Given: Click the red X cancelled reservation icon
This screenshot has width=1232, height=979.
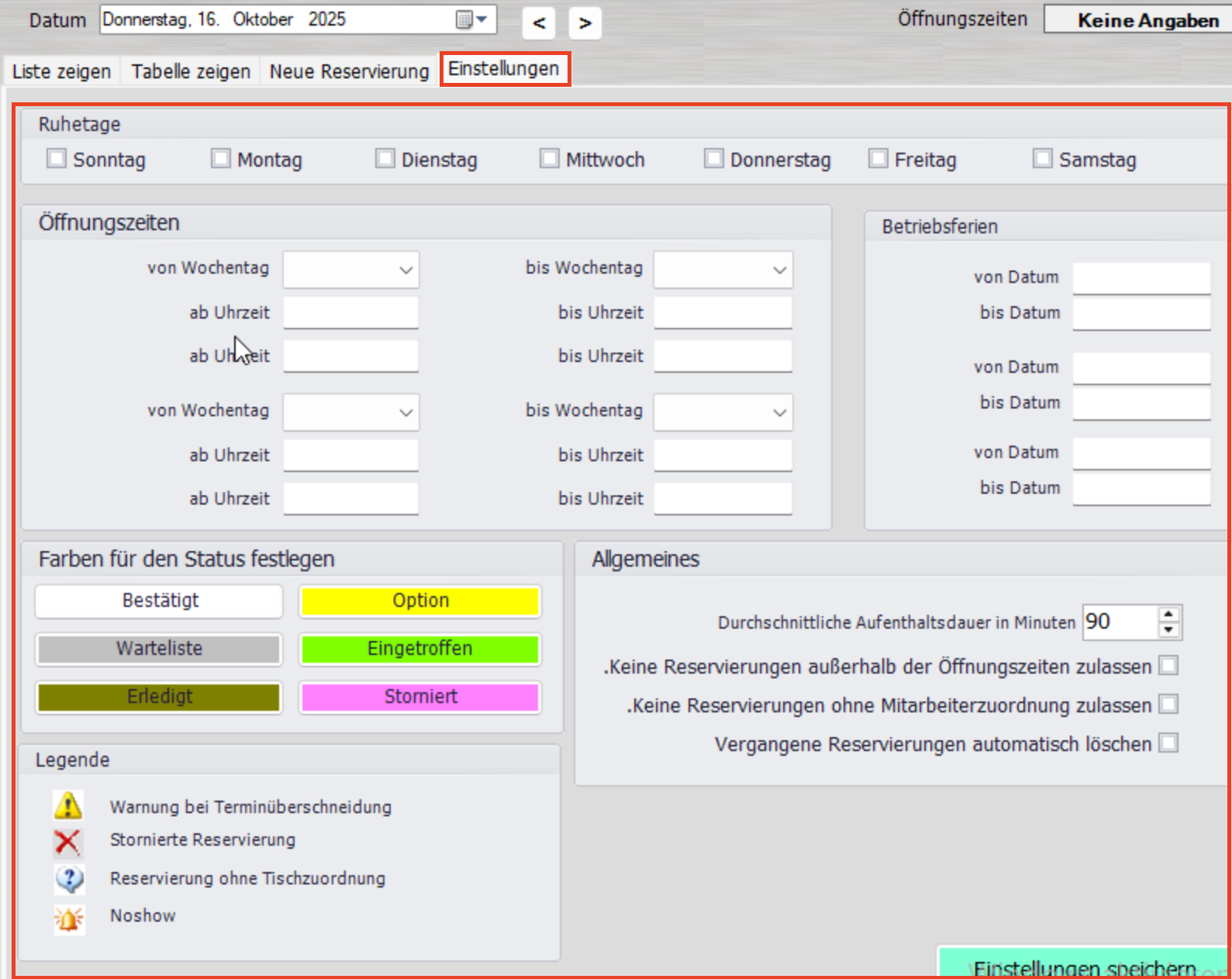Looking at the screenshot, I should click(x=68, y=841).
